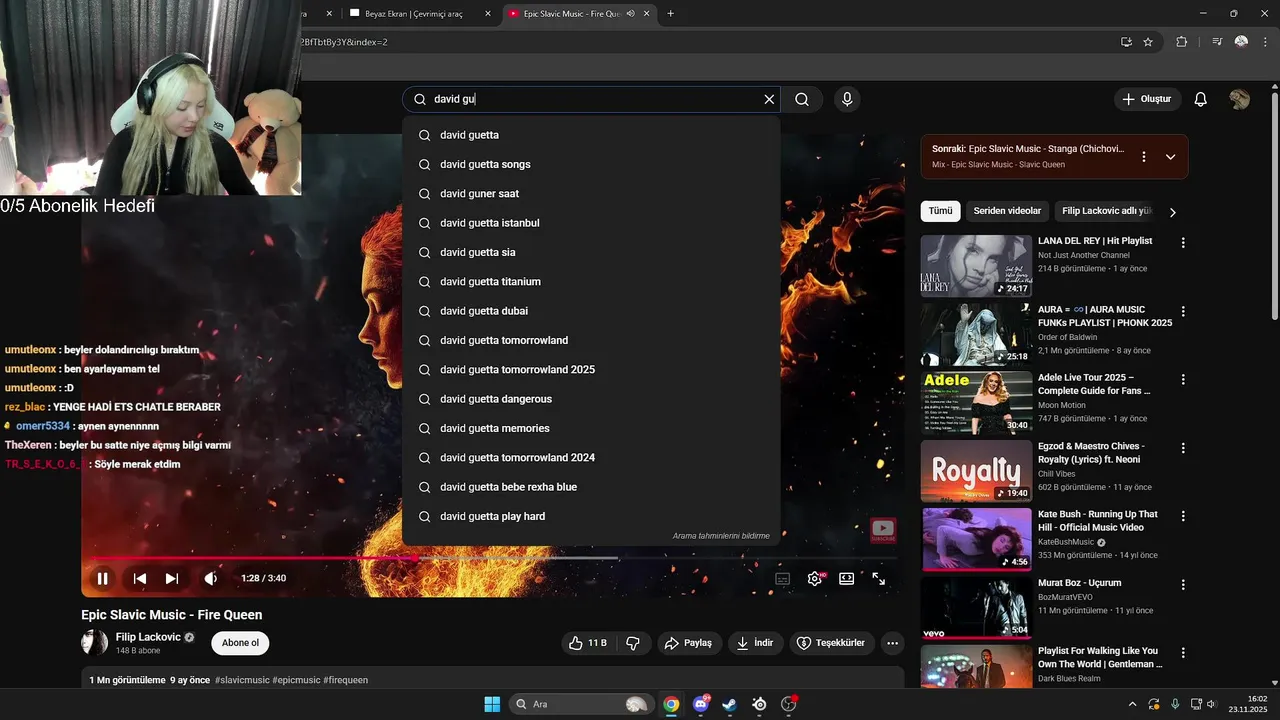Switch player to theater mode
1280x720 pixels.
pyautogui.click(x=847, y=578)
